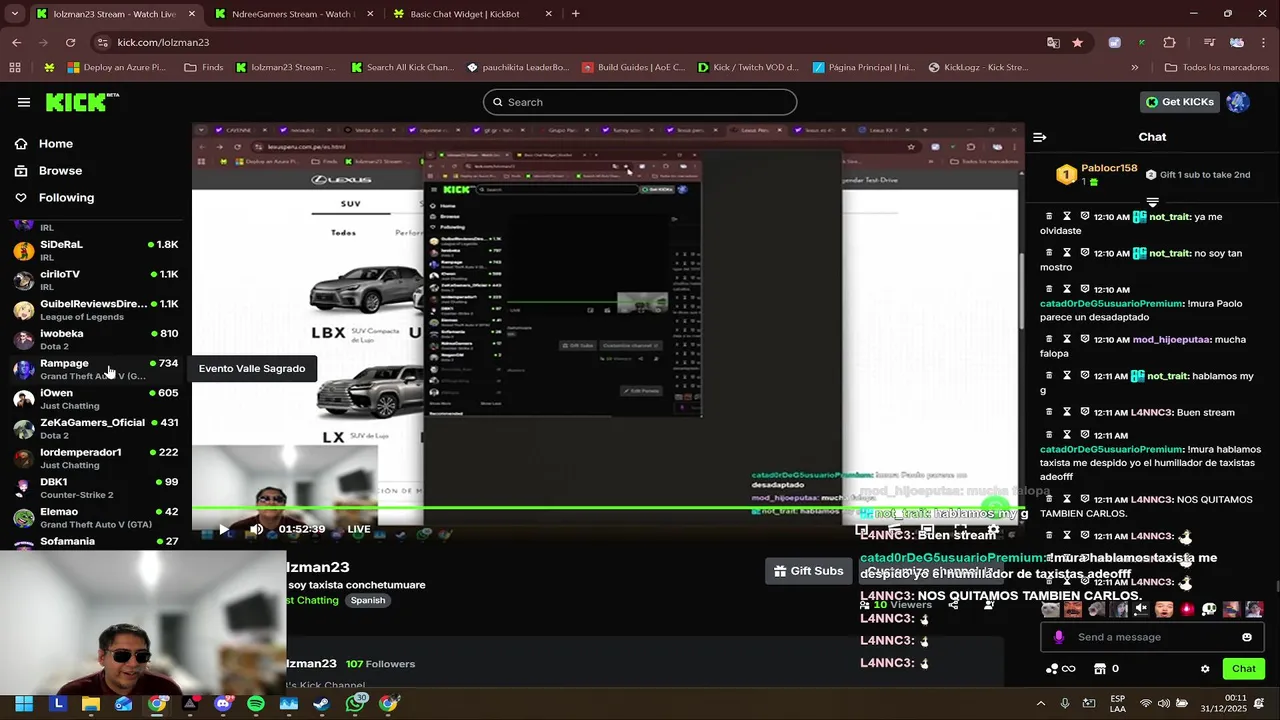Open the Finds bookmark folder
1280x720 pixels.
coord(204,68)
